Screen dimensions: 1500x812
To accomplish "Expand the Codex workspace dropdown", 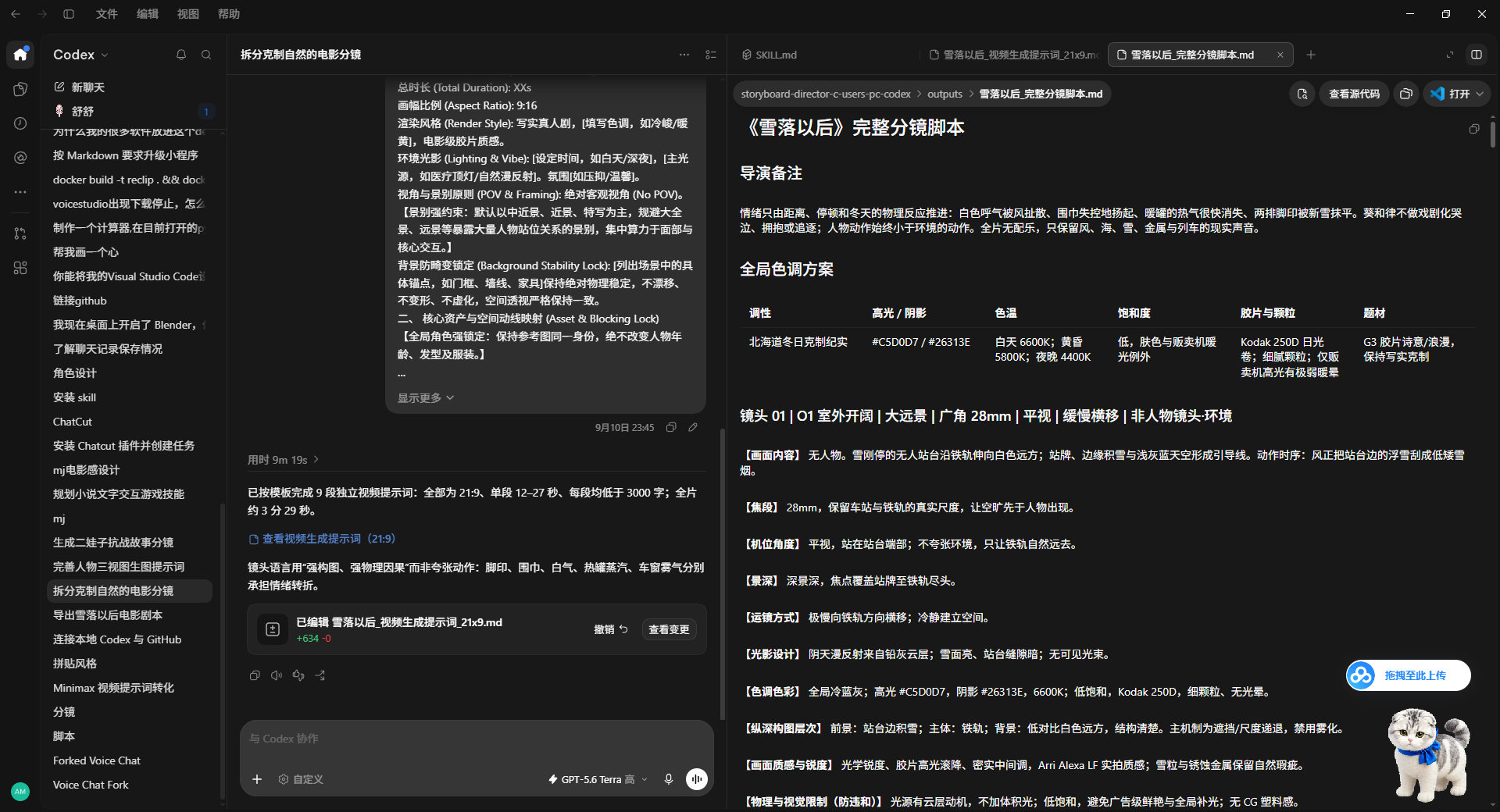I will pyautogui.click(x=81, y=55).
